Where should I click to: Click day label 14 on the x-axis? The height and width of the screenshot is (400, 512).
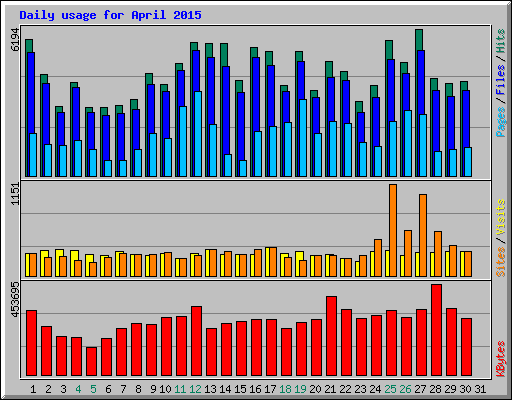pos(225,389)
